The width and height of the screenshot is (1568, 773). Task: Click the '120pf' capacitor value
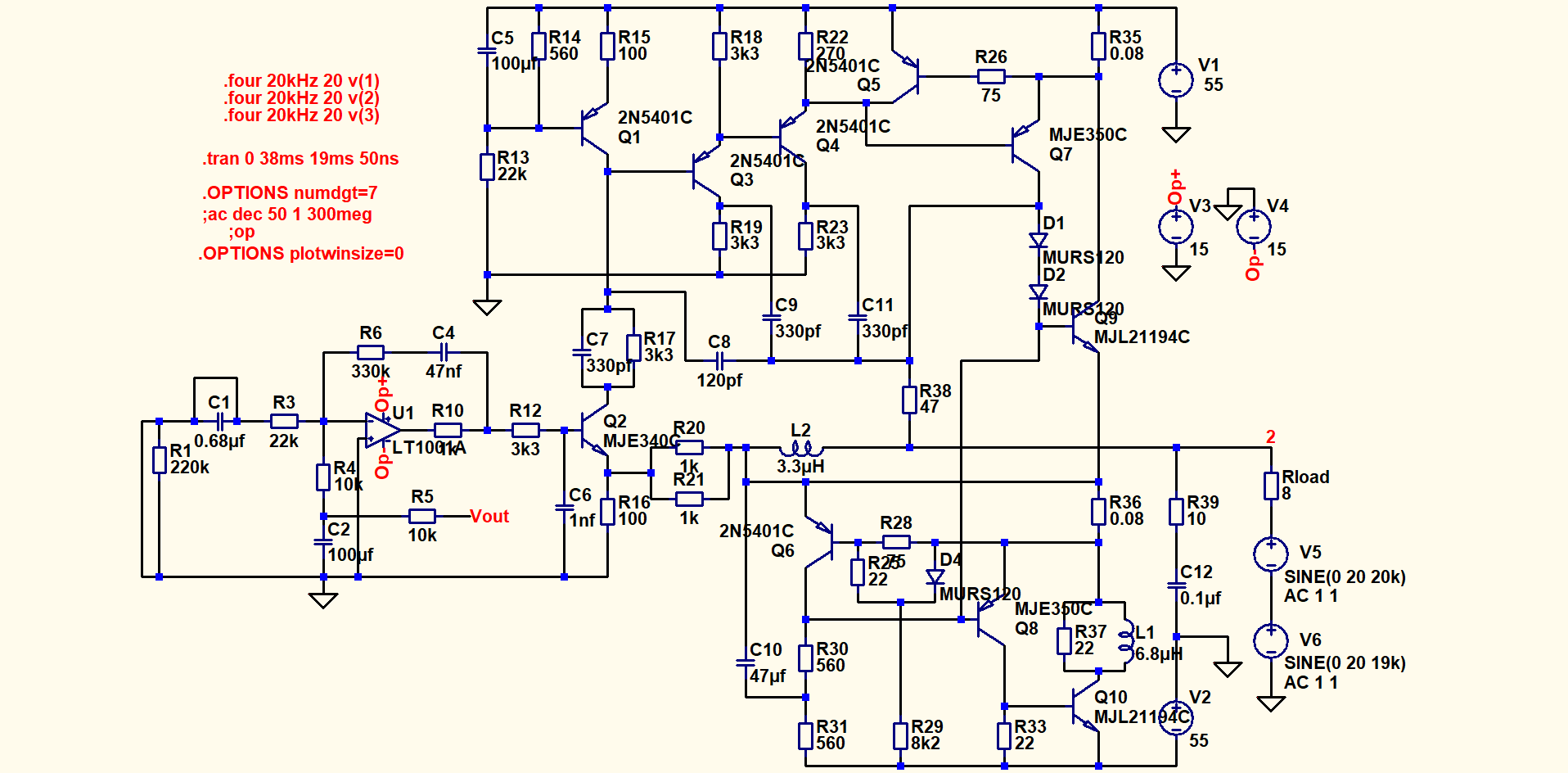(x=719, y=381)
